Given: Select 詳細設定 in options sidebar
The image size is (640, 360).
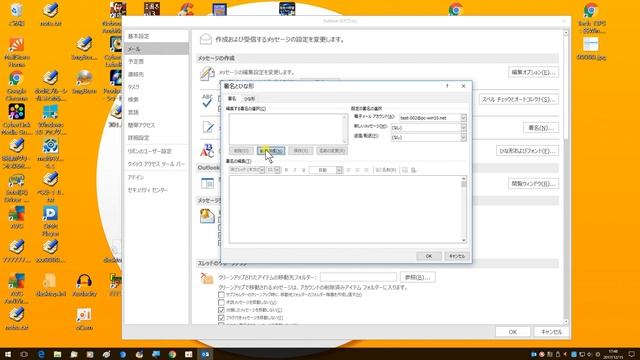Looking at the screenshot, I should click(x=156, y=138).
